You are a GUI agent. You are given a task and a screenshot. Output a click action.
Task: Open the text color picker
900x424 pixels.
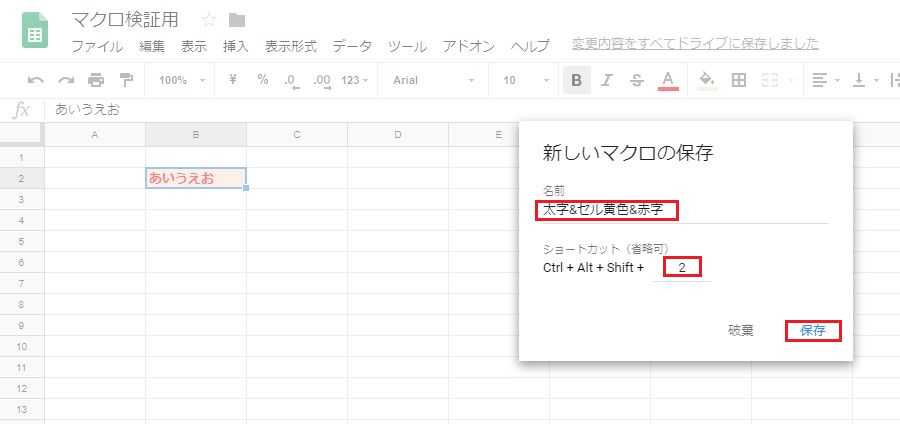[x=669, y=80]
